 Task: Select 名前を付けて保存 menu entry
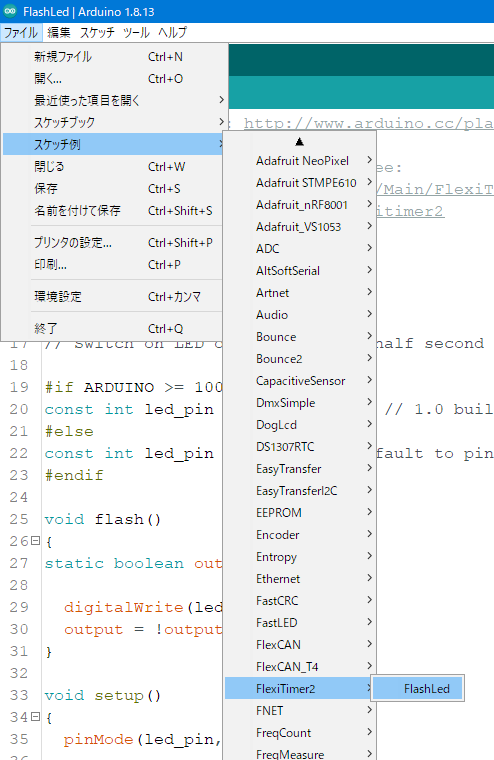point(113,210)
